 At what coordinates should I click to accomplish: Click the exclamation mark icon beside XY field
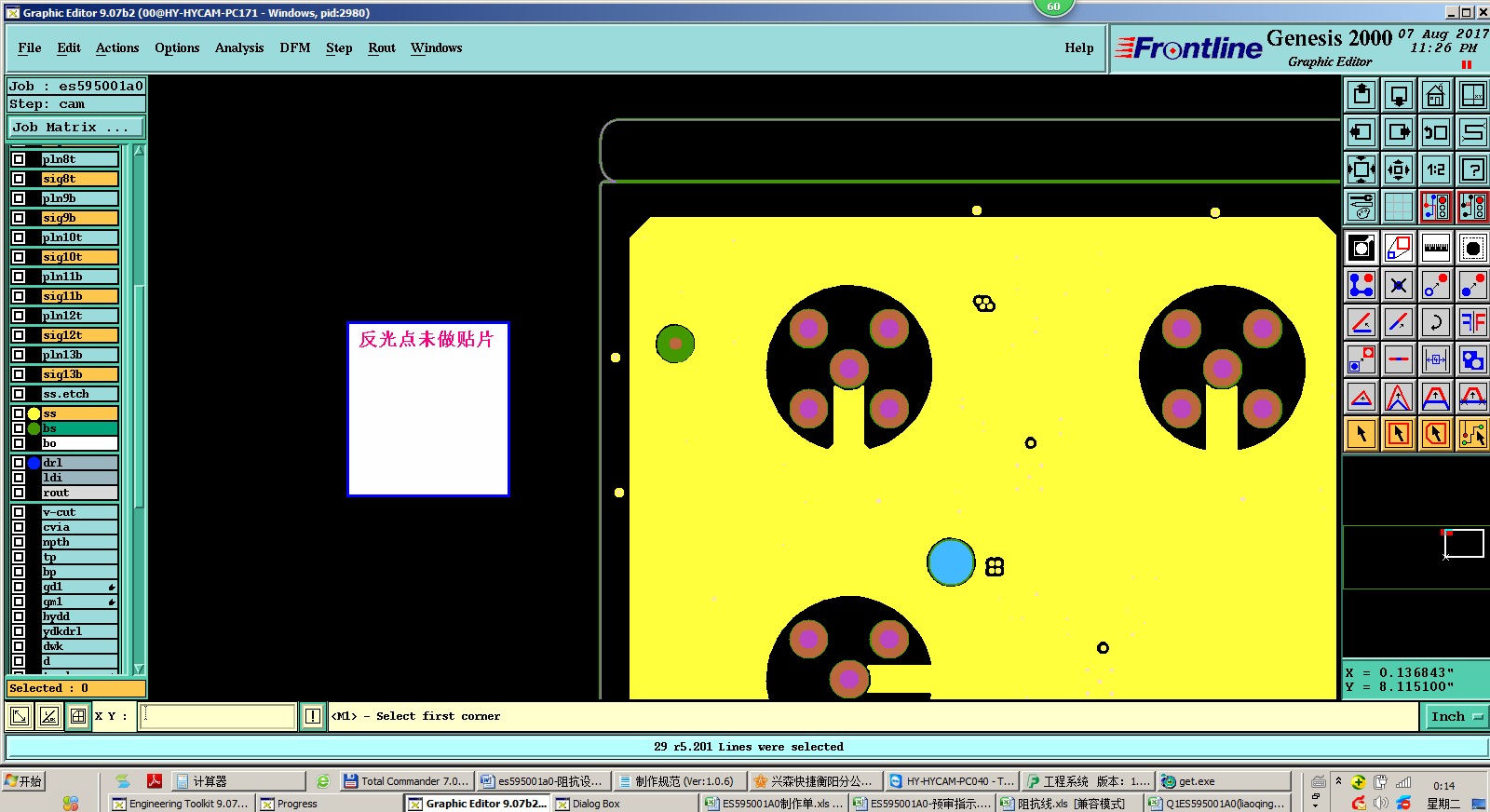(x=313, y=716)
